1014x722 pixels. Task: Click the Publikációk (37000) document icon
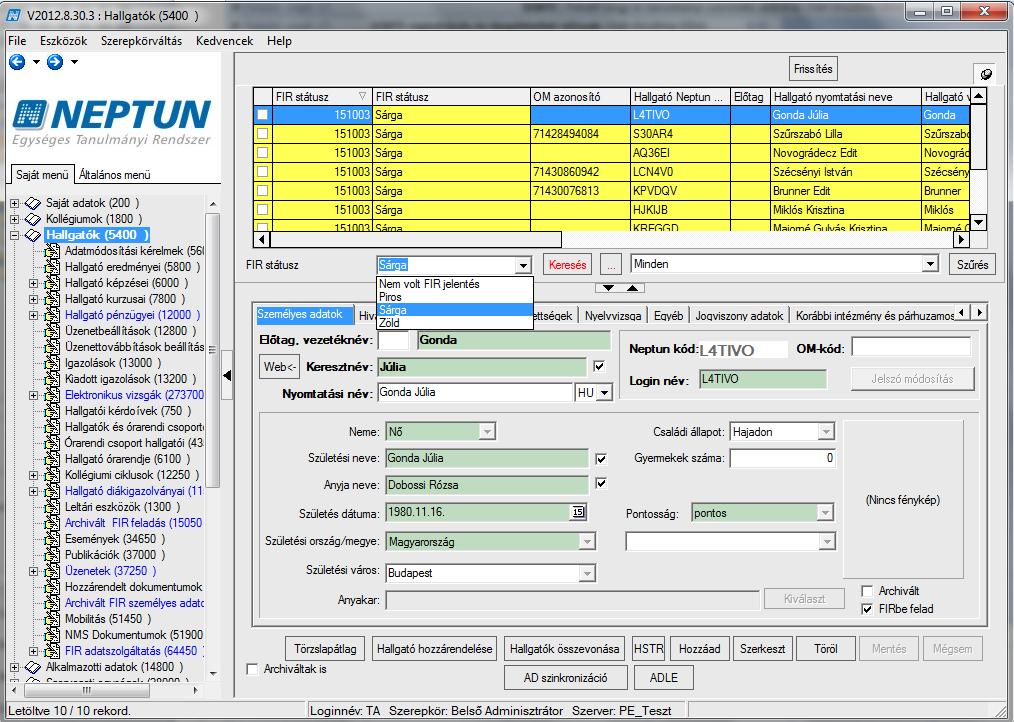pyautogui.click(x=52, y=555)
